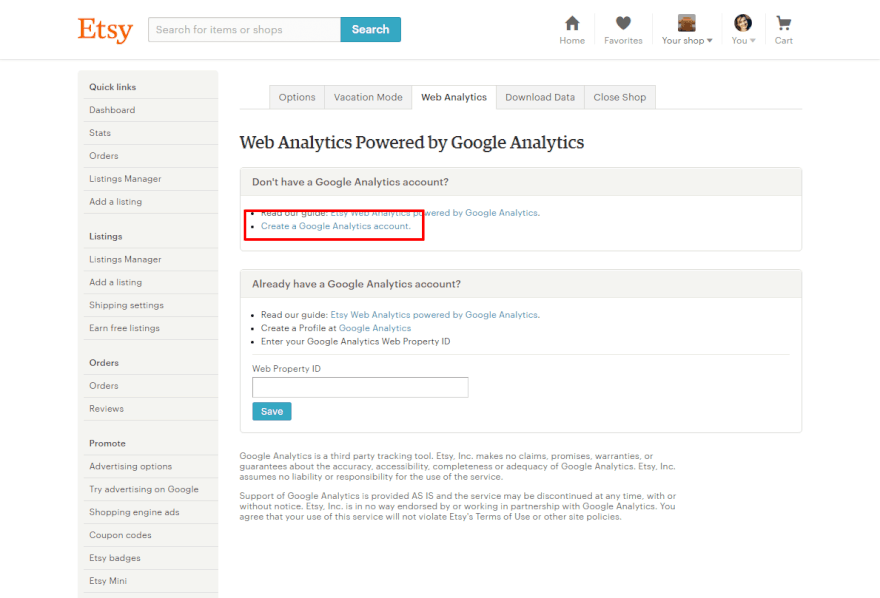
Task: Open the shopping Cart icon
Action: coord(784,24)
